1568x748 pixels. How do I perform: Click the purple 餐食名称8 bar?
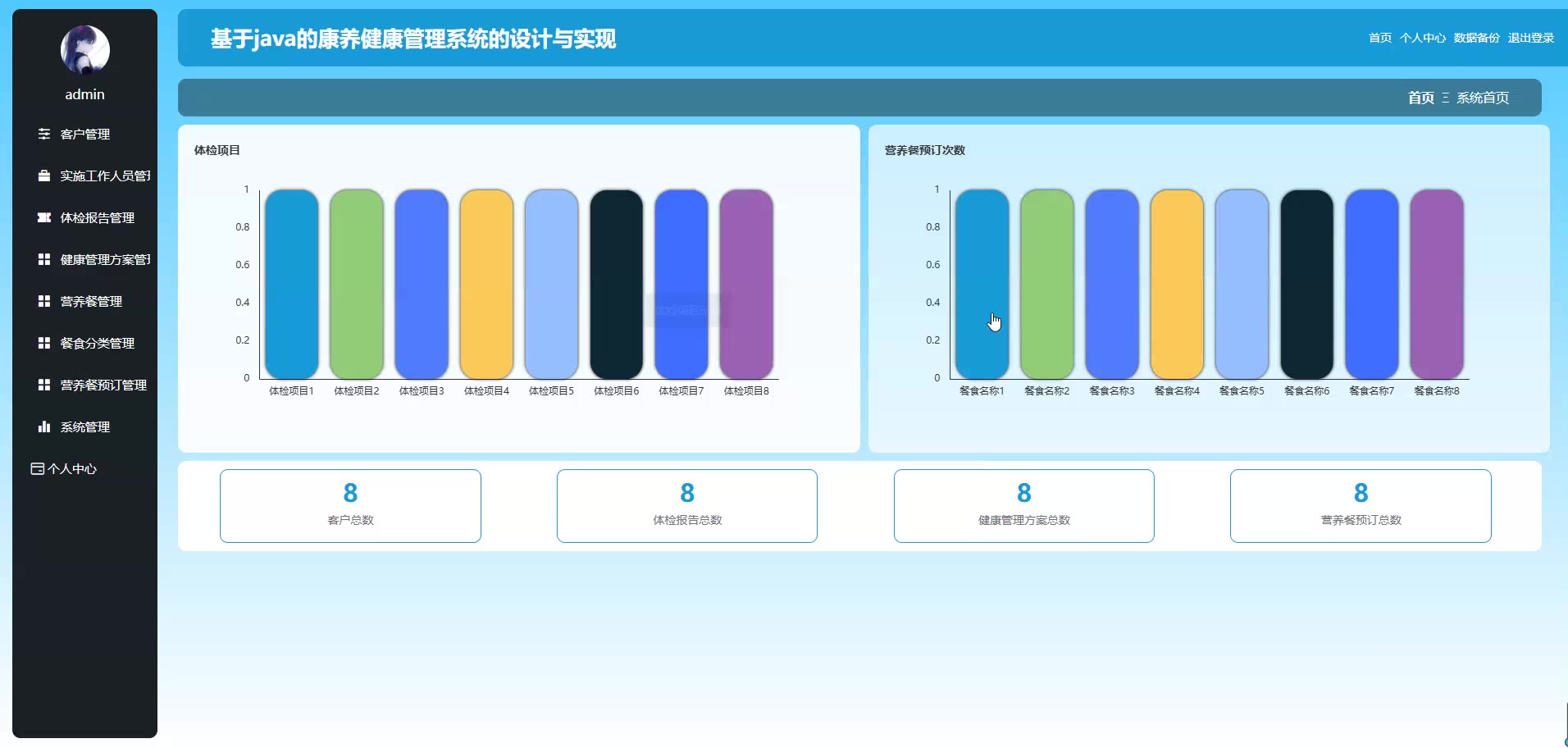coord(1436,284)
